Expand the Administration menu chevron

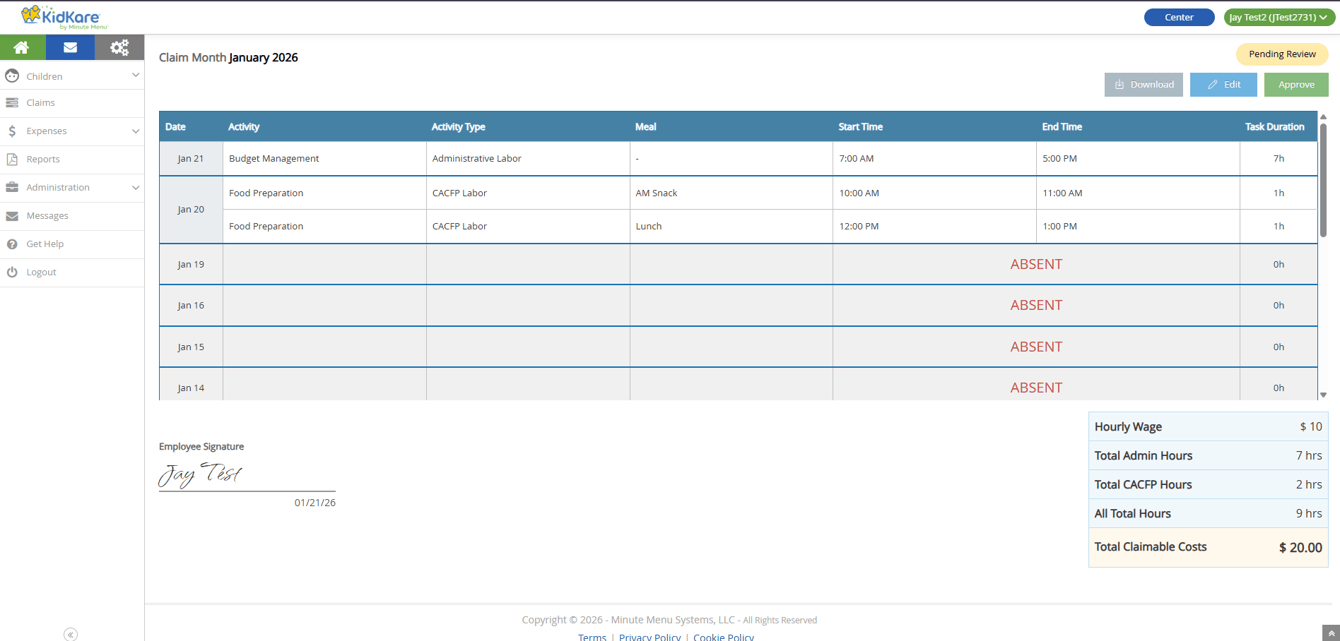coord(135,187)
